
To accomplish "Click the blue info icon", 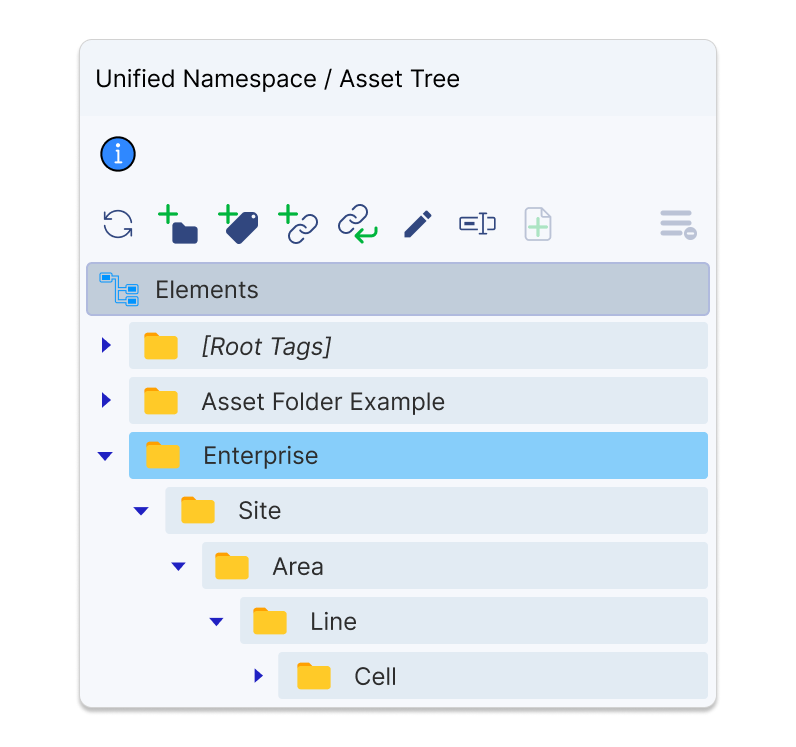I will point(118,154).
